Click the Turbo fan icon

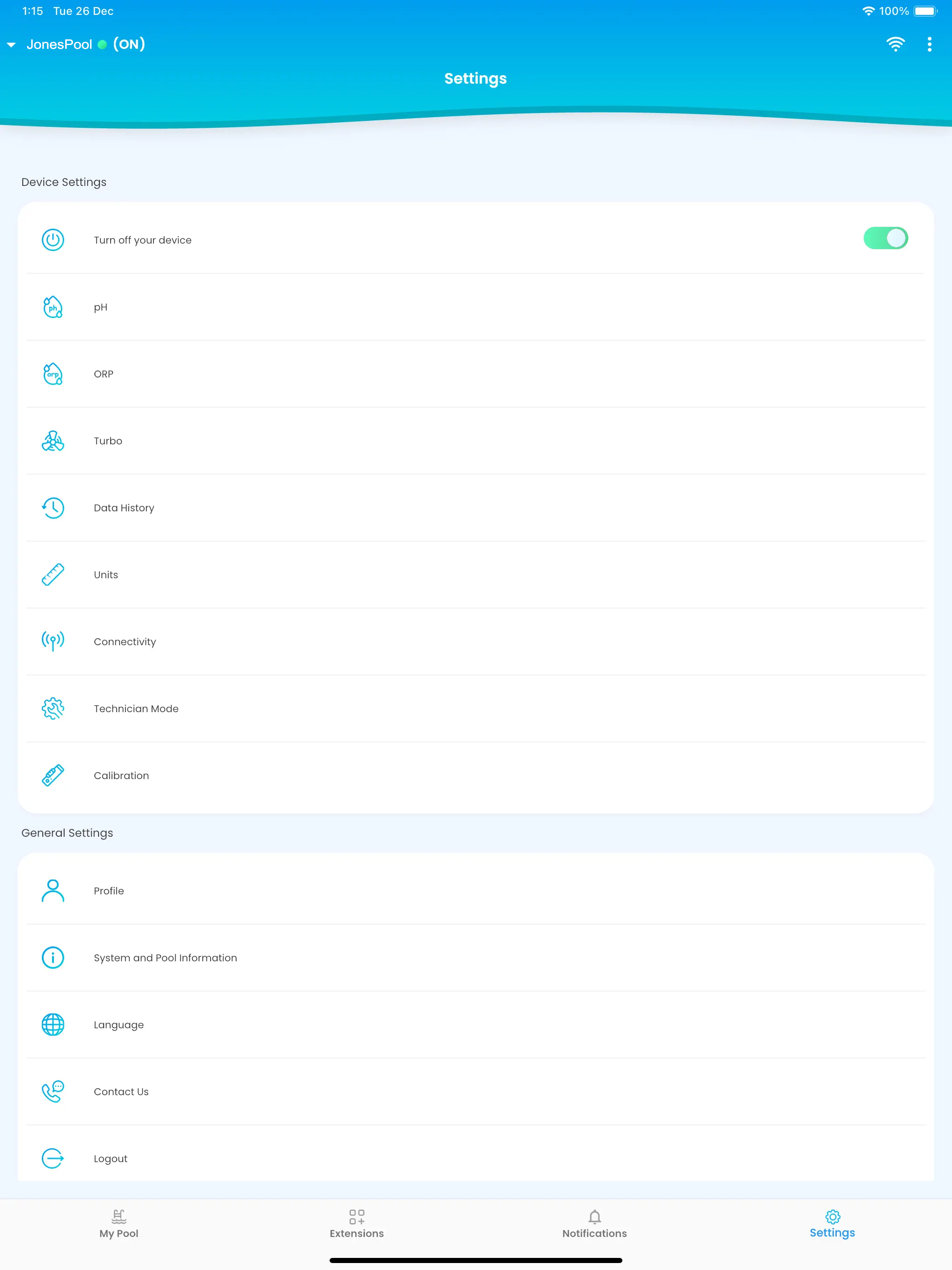pos(53,441)
